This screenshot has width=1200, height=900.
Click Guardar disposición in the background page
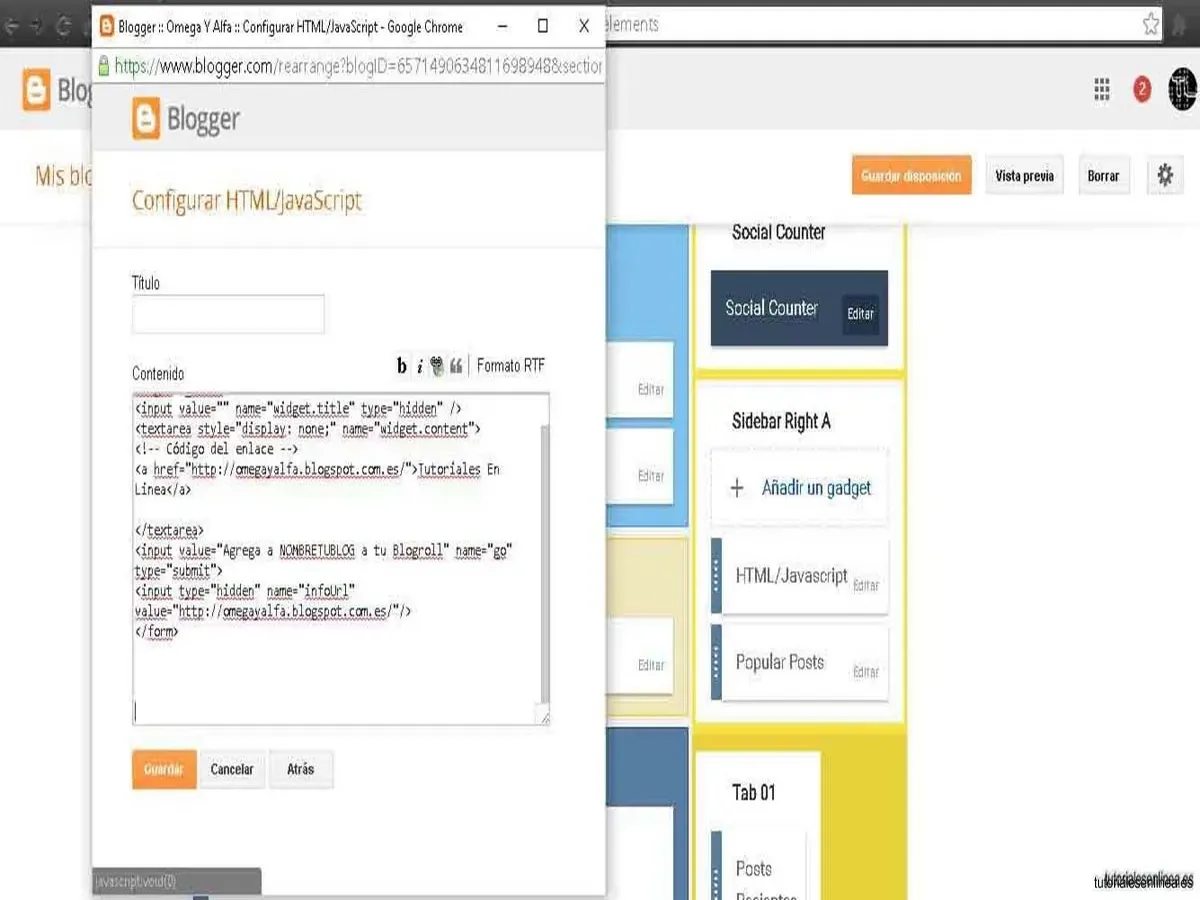911,175
